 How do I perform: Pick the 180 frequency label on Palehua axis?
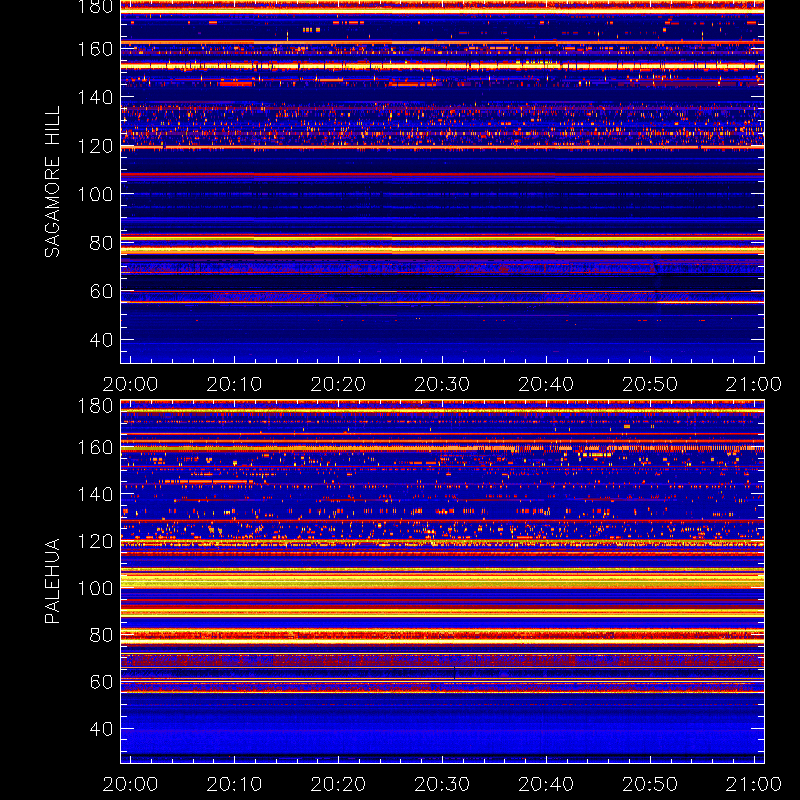pyautogui.click(x=95, y=406)
